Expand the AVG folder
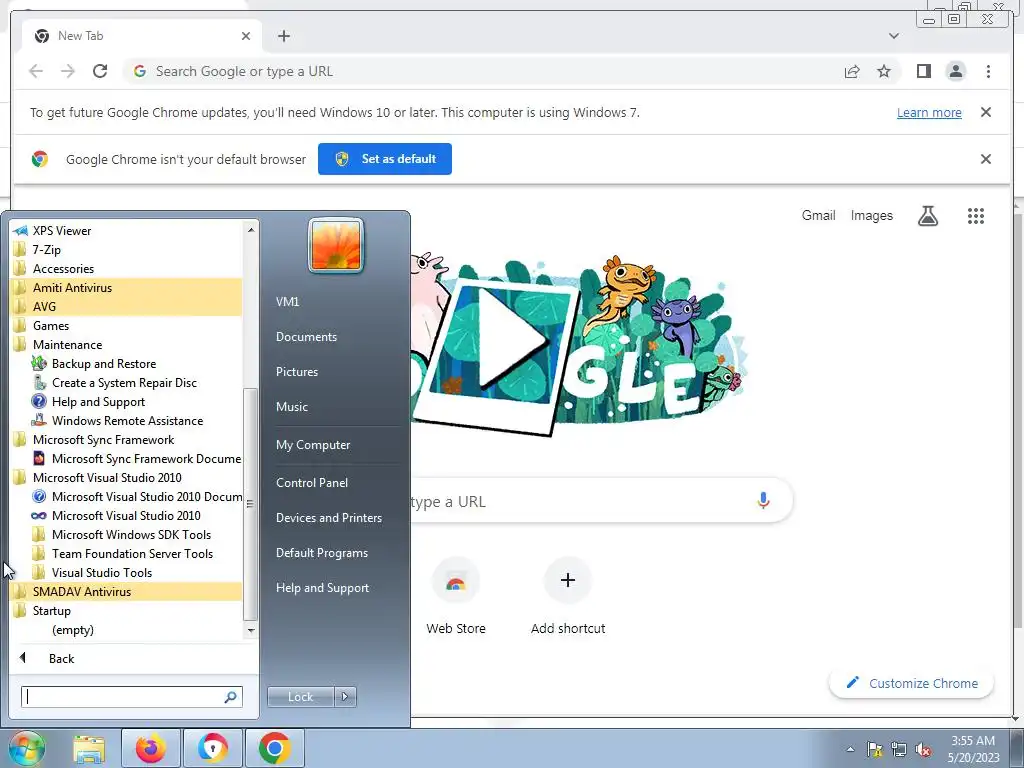The height and width of the screenshot is (768, 1024). [x=127, y=306]
